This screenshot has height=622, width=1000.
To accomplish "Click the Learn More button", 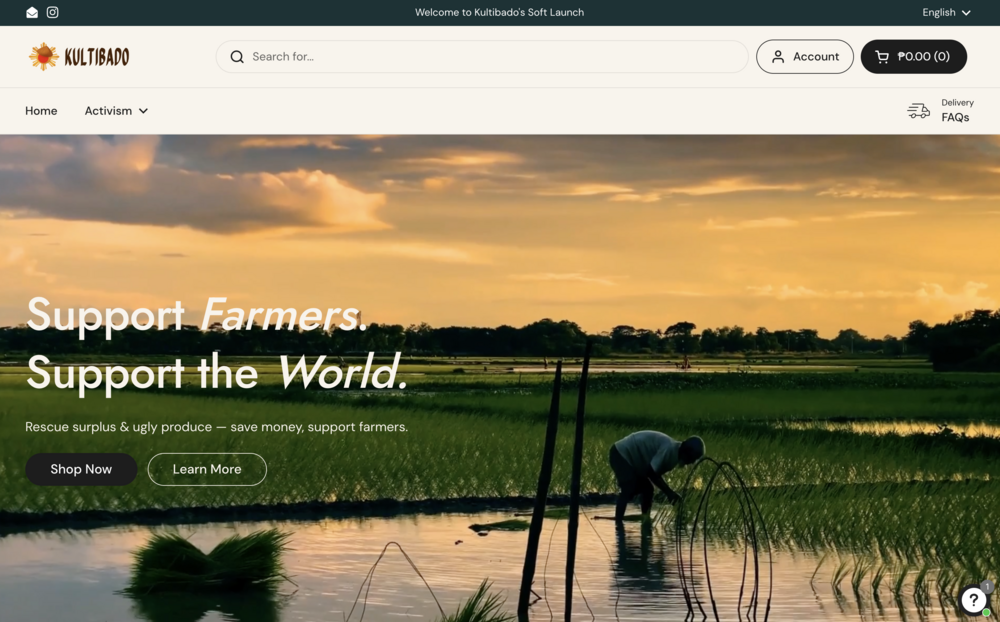I will (x=207, y=470).
